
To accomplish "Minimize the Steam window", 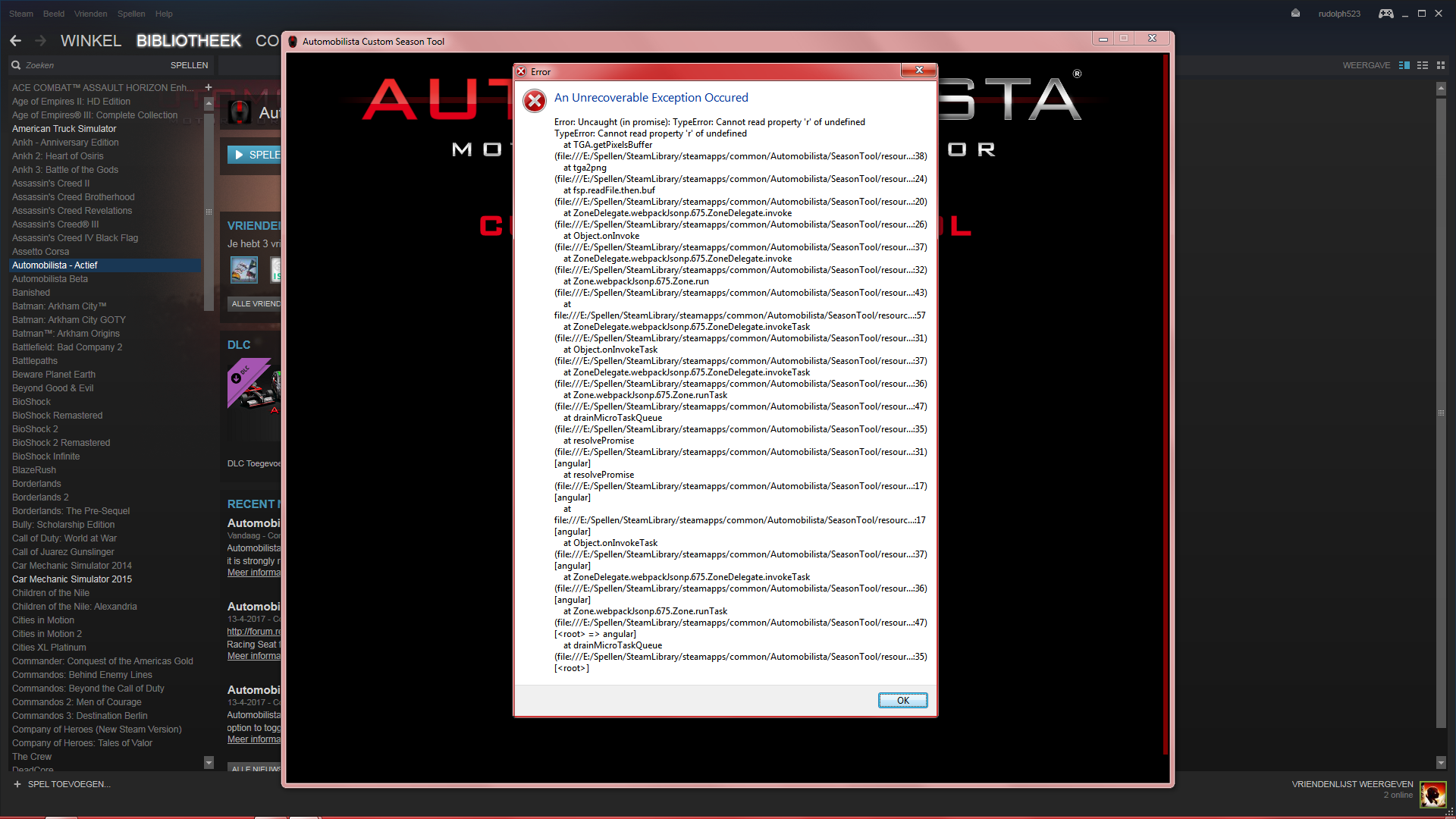I will [x=1405, y=14].
